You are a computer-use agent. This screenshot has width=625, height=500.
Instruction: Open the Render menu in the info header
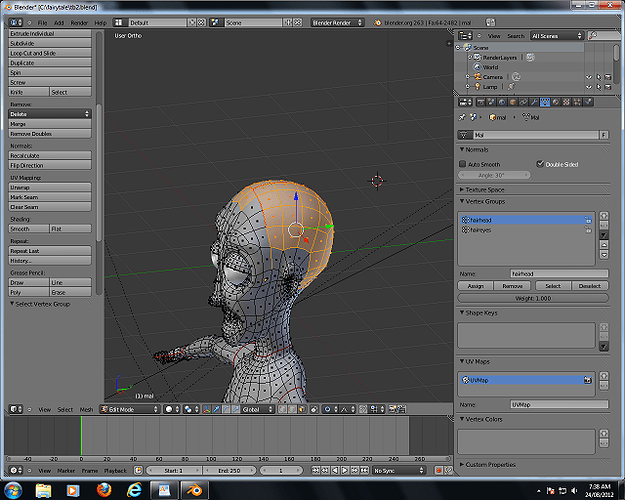point(79,23)
